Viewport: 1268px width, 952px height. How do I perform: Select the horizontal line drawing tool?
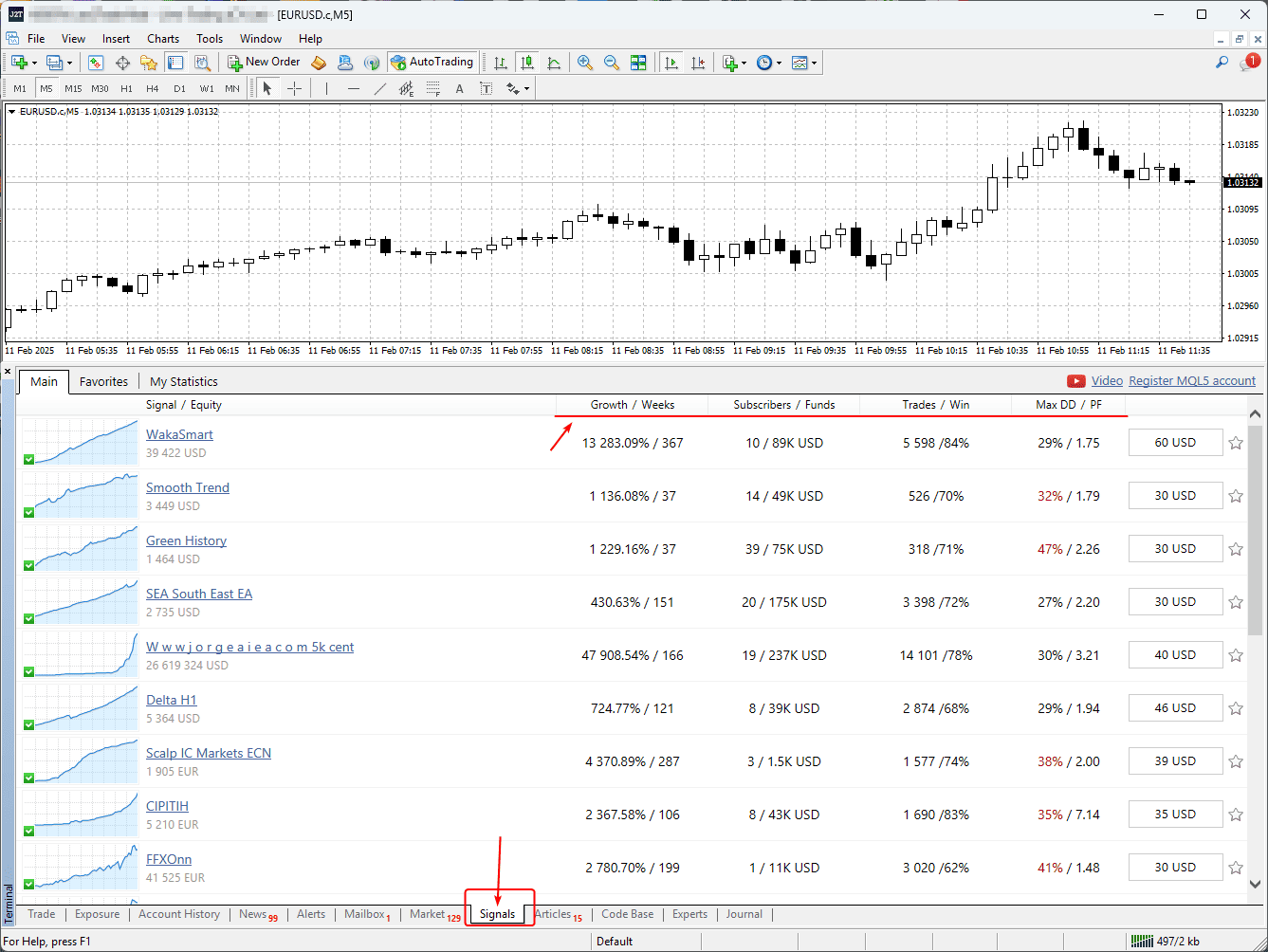pyautogui.click(x=354, y=88)
